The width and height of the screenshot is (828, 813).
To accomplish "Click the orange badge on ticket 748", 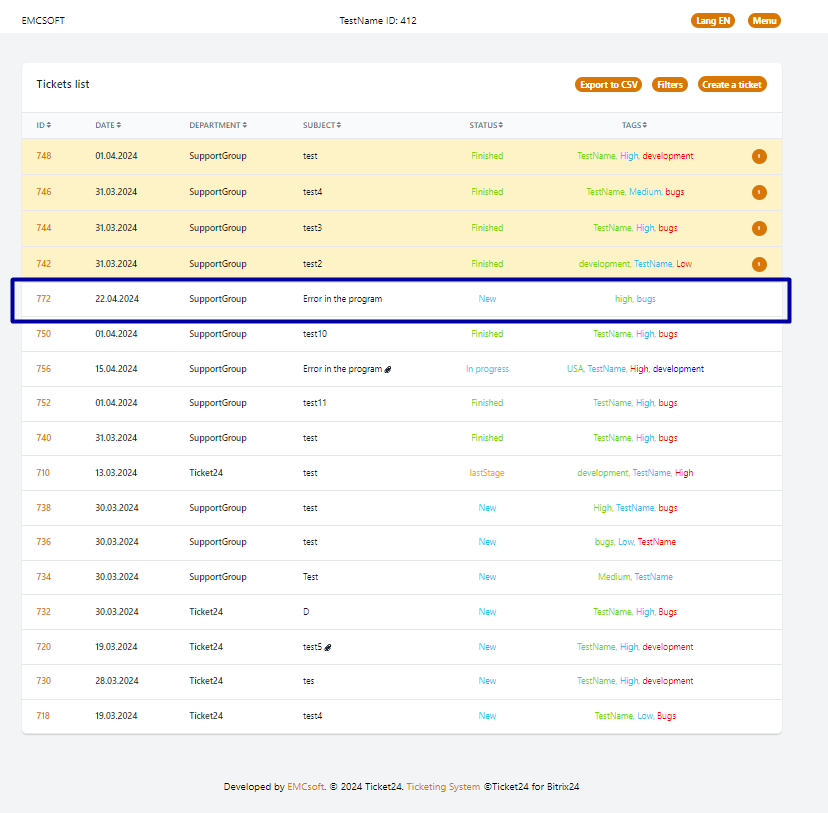I will tap(759, 156).
